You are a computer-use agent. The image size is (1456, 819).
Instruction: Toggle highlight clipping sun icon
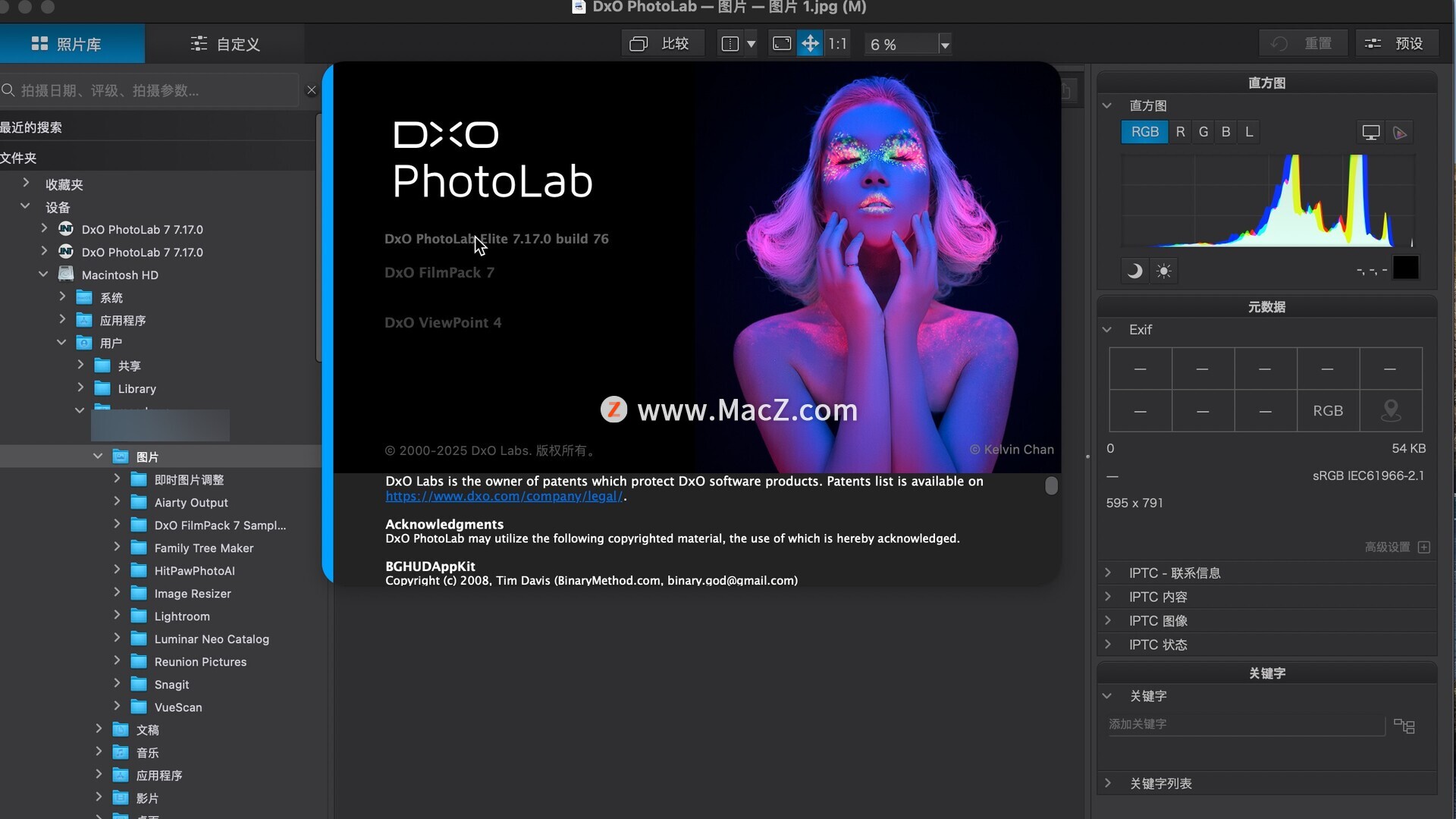point(1164,271)
